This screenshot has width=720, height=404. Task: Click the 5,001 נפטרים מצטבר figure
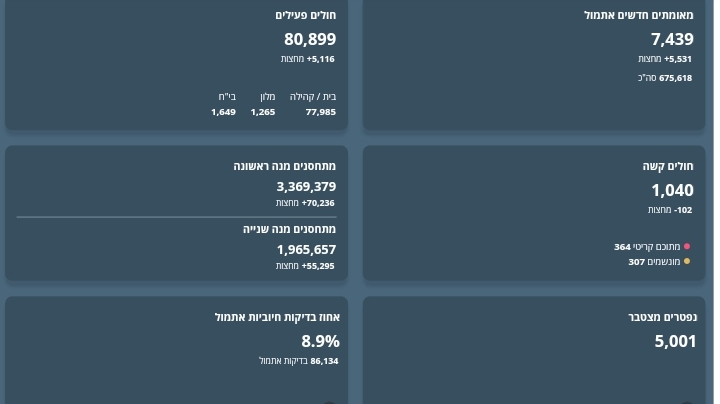point(675,341)
